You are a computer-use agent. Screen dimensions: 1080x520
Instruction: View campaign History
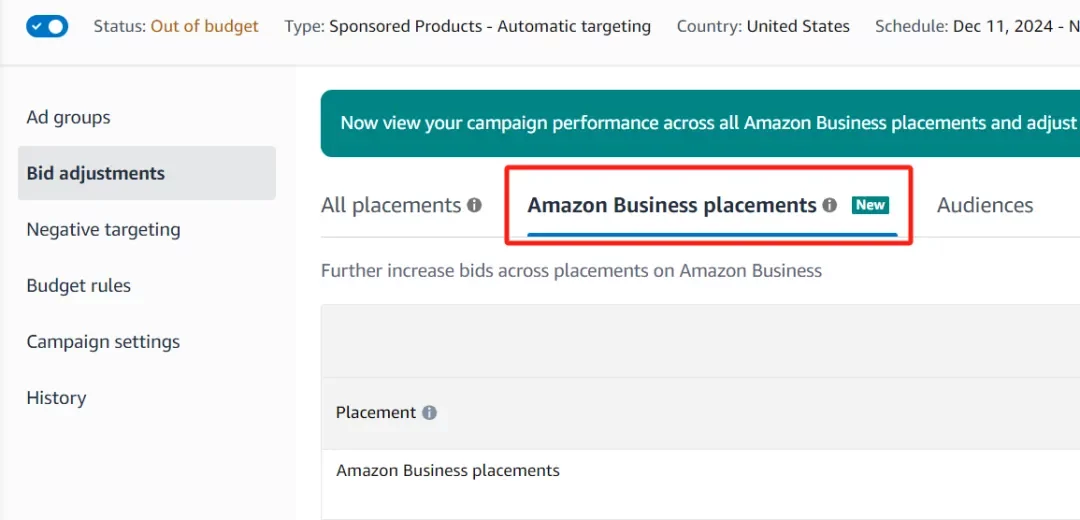click(56, 397)
